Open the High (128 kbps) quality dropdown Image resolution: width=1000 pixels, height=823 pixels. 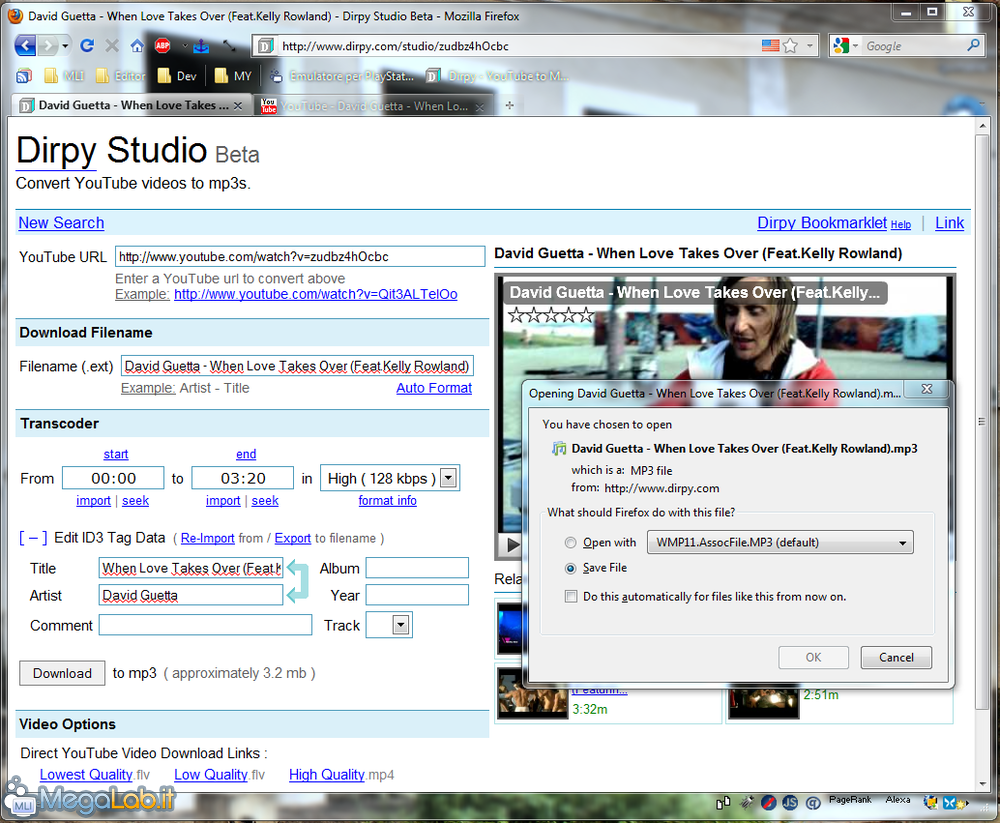(449, 478)
